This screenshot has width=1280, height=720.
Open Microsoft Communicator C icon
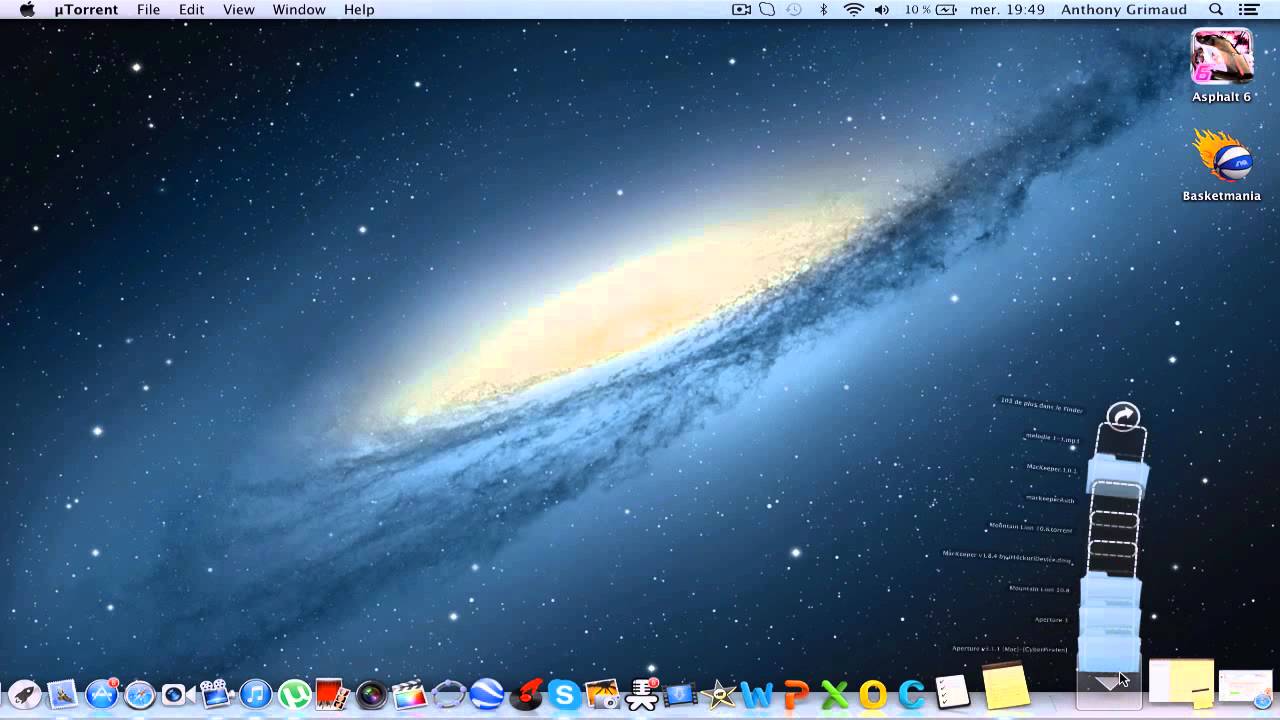coord(912,693)
